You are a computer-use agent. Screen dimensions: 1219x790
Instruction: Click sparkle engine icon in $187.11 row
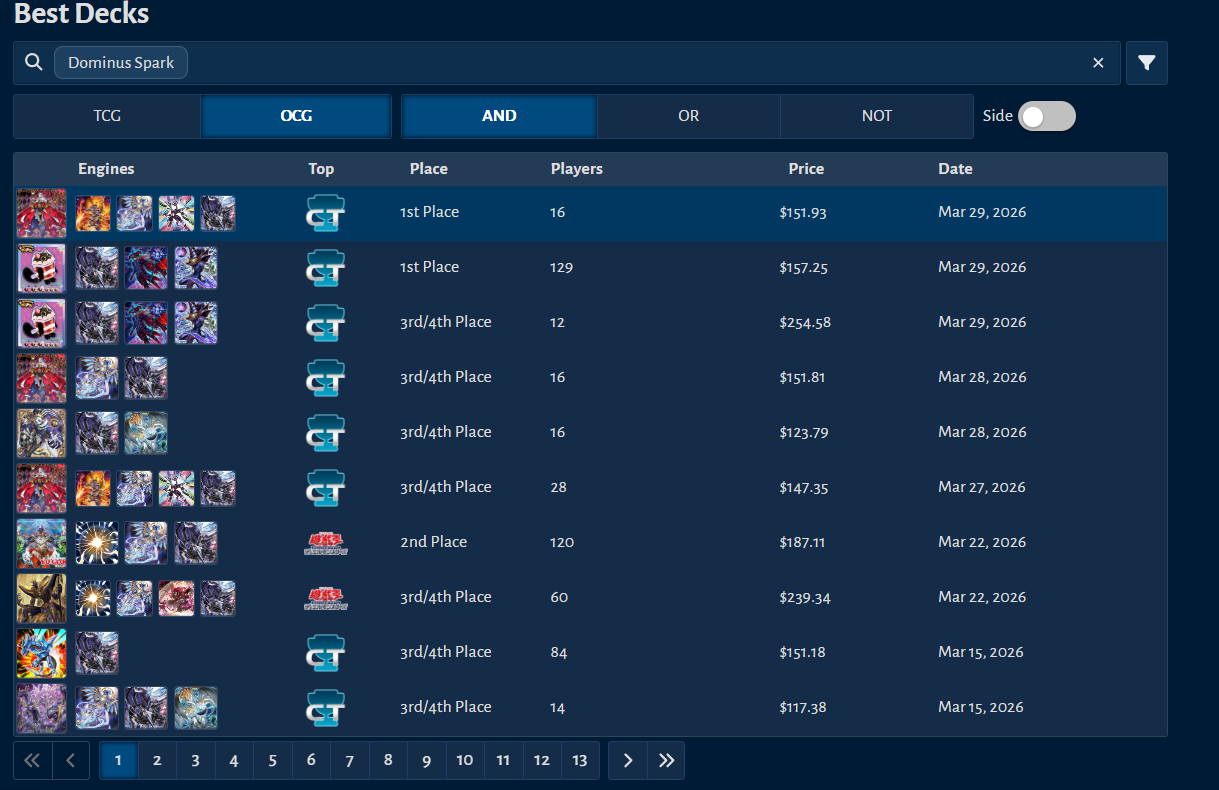(x=97, y=543)
